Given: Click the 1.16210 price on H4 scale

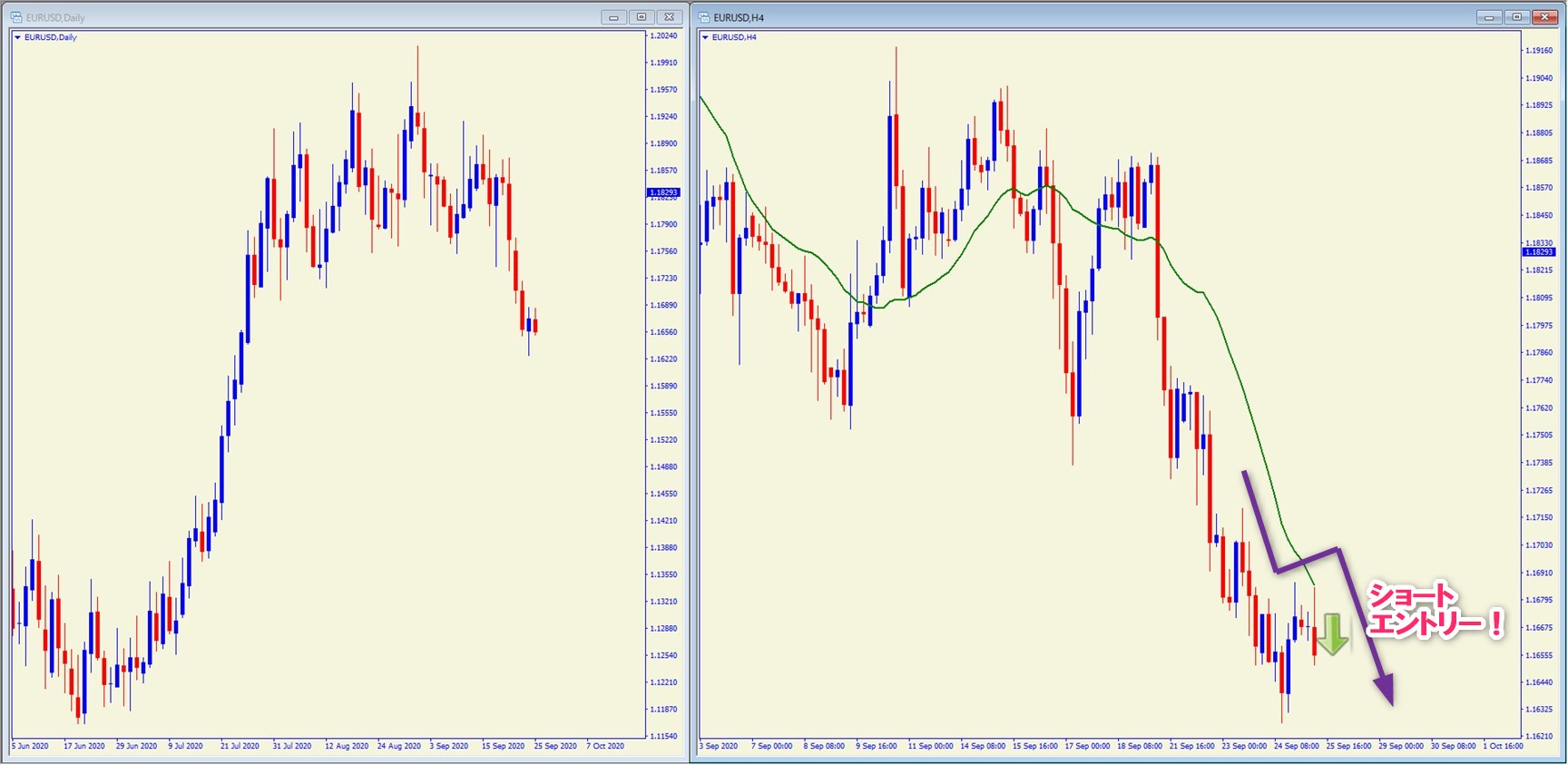Looking at the screenshot, I should 1539,736.
